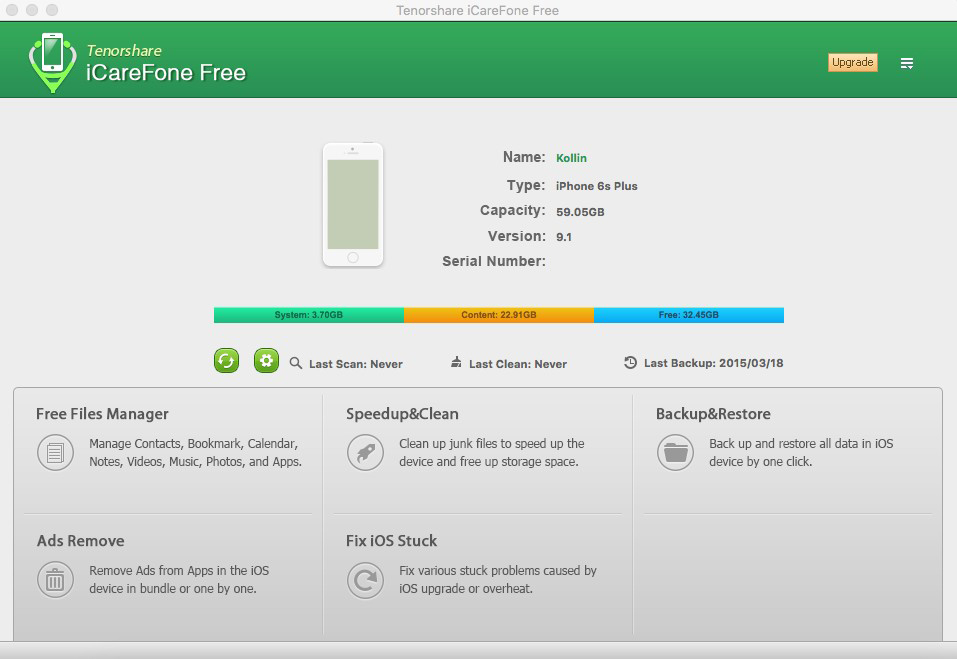The image size is (957, 659).
Task: Select the Backup&Restore heading
Action: [713, 414]
